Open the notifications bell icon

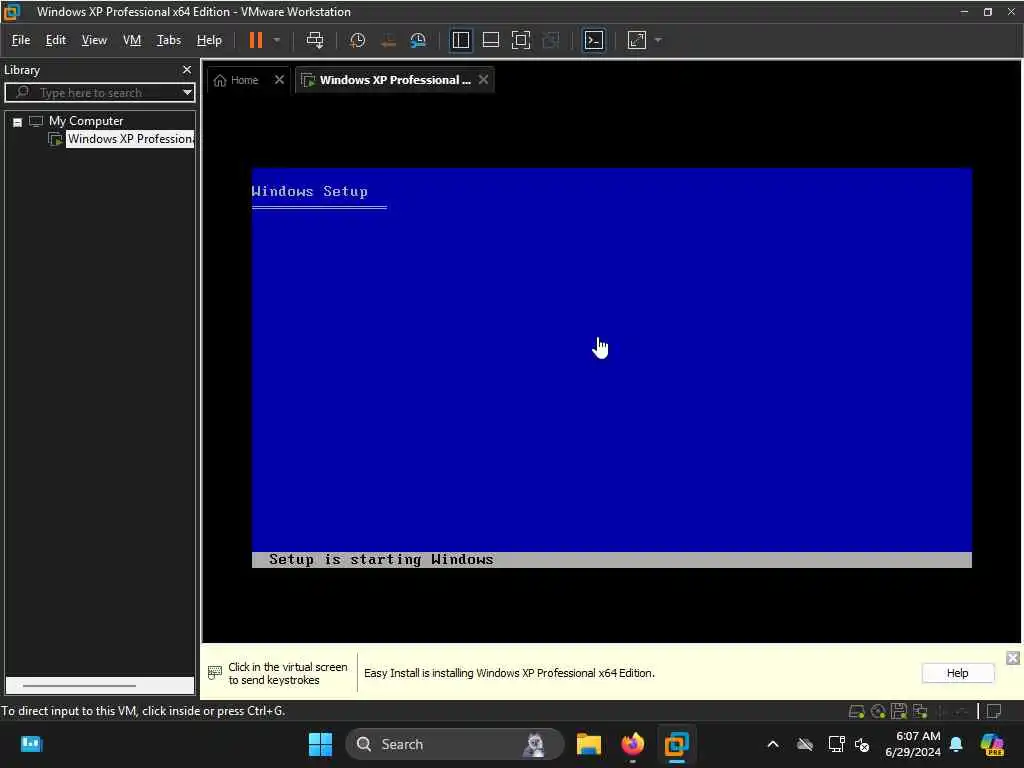point(956,744)
